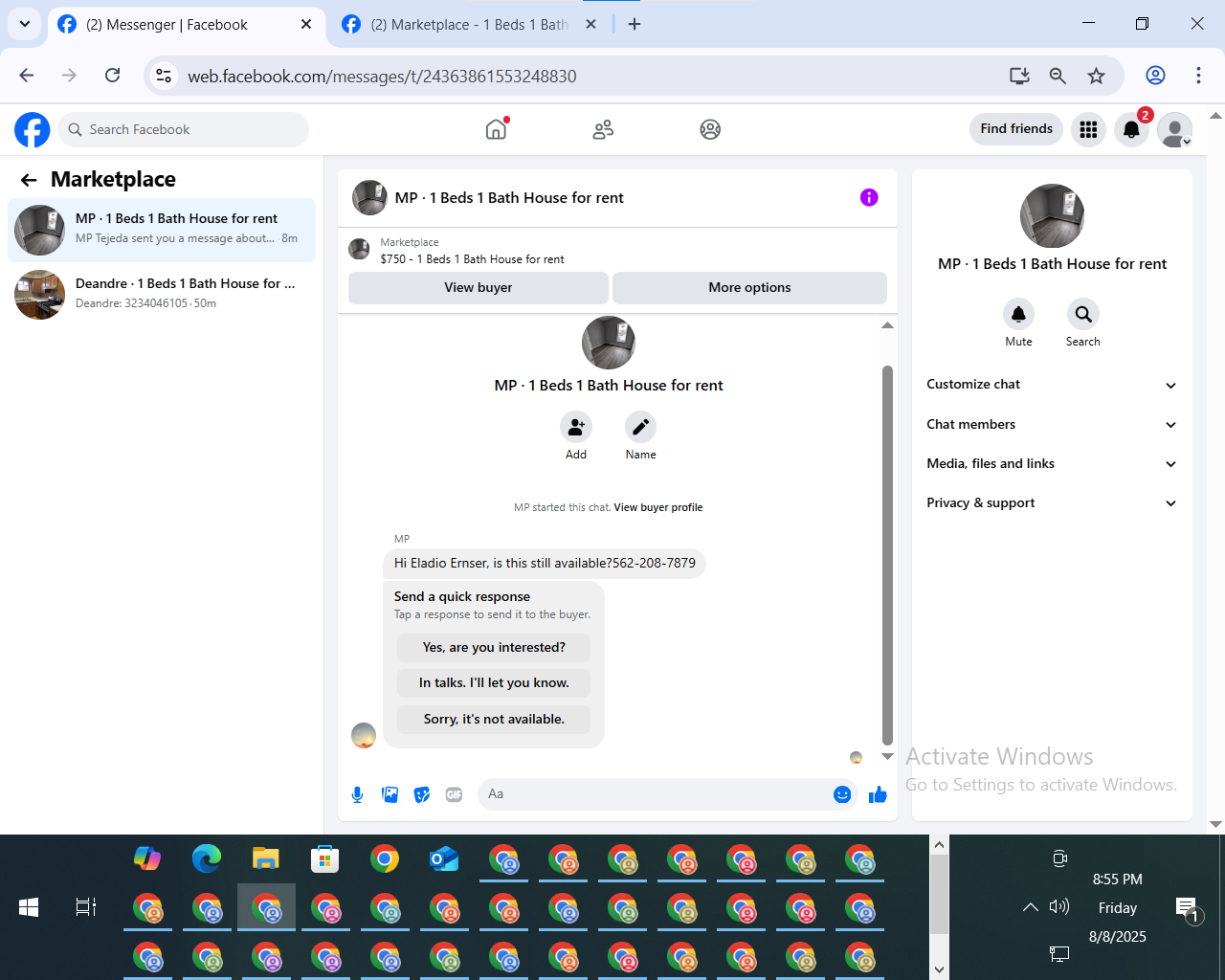This screenshot has height=980, width=1225.
Task: View site information icon in address bar
Action: tap(164, 76)
